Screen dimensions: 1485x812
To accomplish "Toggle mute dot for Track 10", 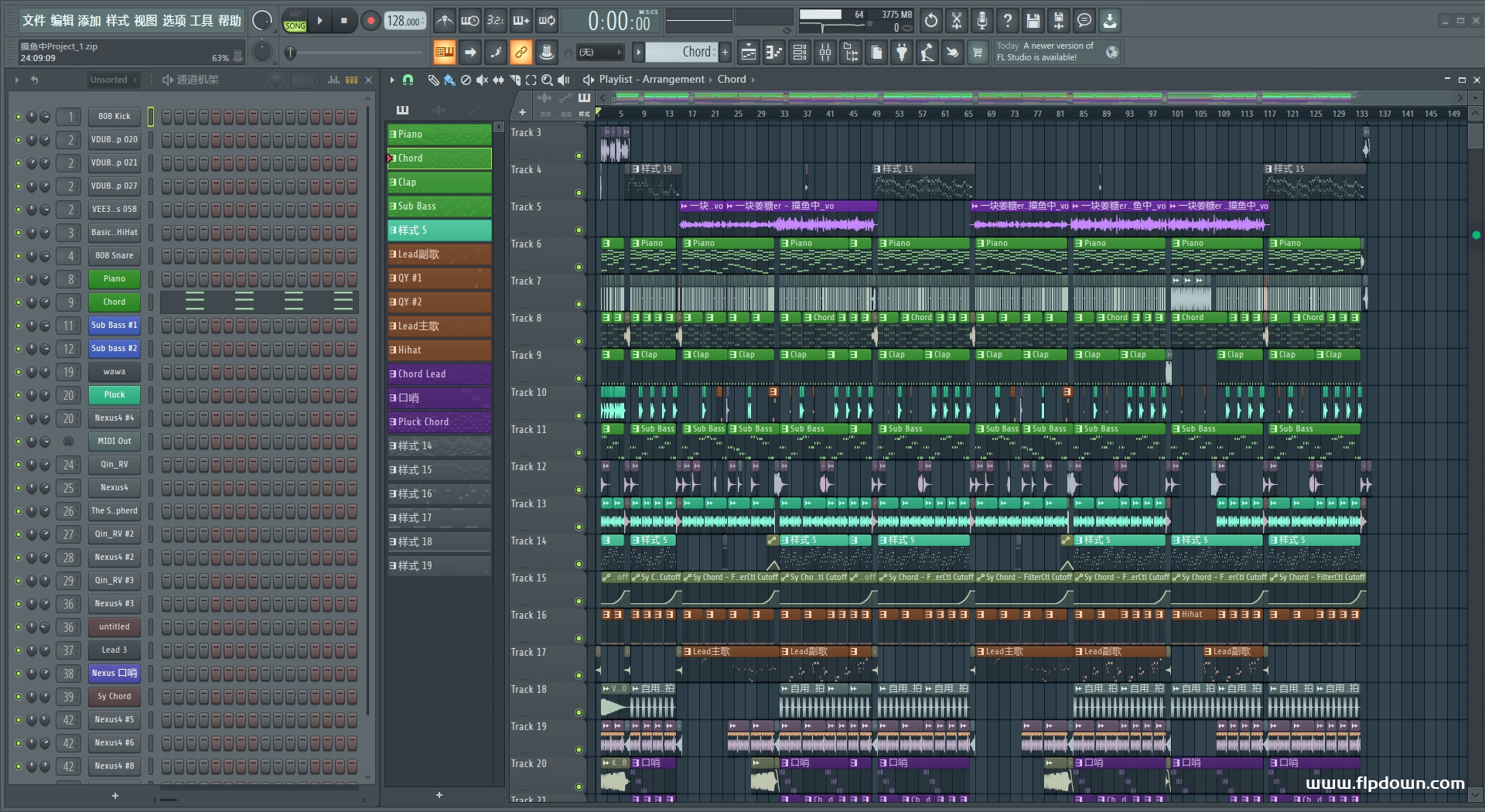I will click(579, 416).
